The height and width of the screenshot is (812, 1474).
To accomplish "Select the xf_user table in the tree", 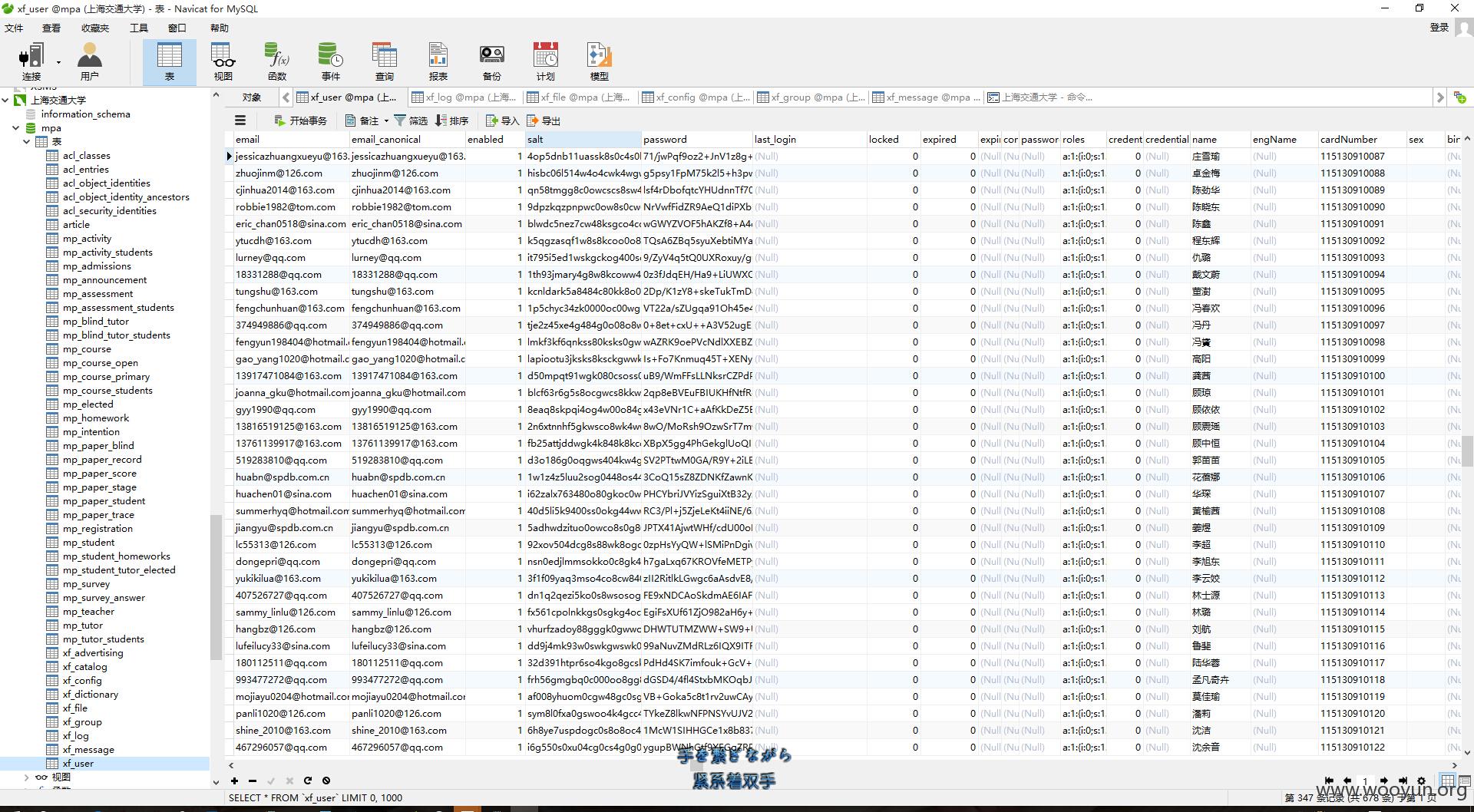I will point(78,764).
